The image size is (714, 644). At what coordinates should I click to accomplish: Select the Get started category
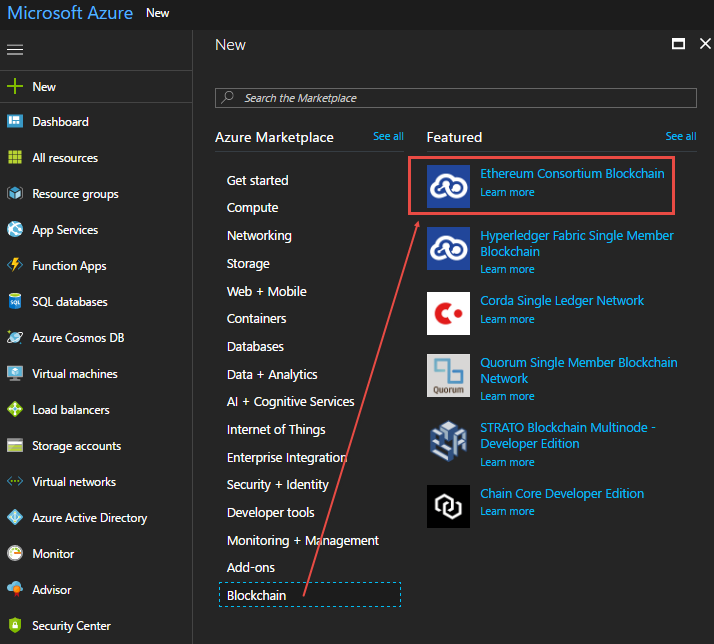257,180
